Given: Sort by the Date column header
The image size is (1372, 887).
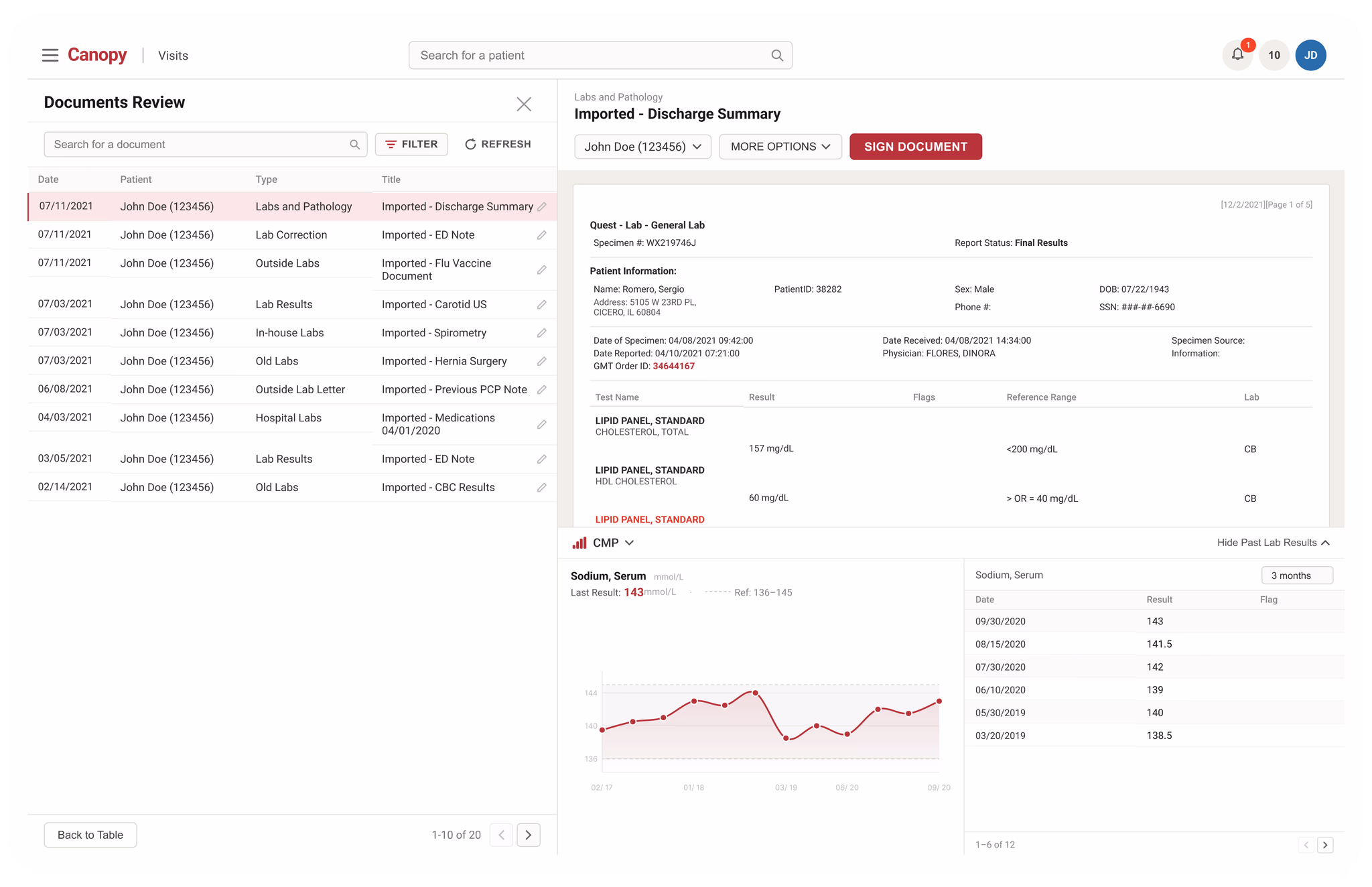Looking at the screenshot, I should coord(48,180).
